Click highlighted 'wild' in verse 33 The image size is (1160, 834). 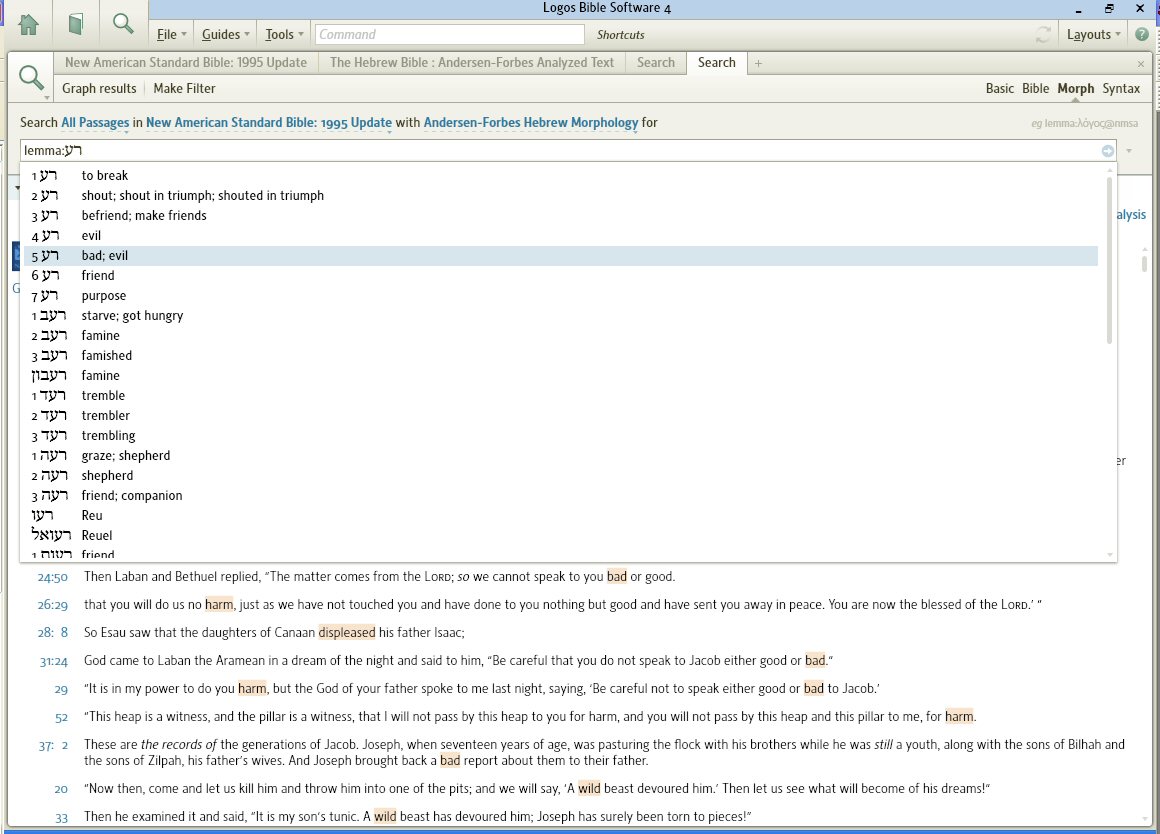pyautogui.click(x=385, y=817)
